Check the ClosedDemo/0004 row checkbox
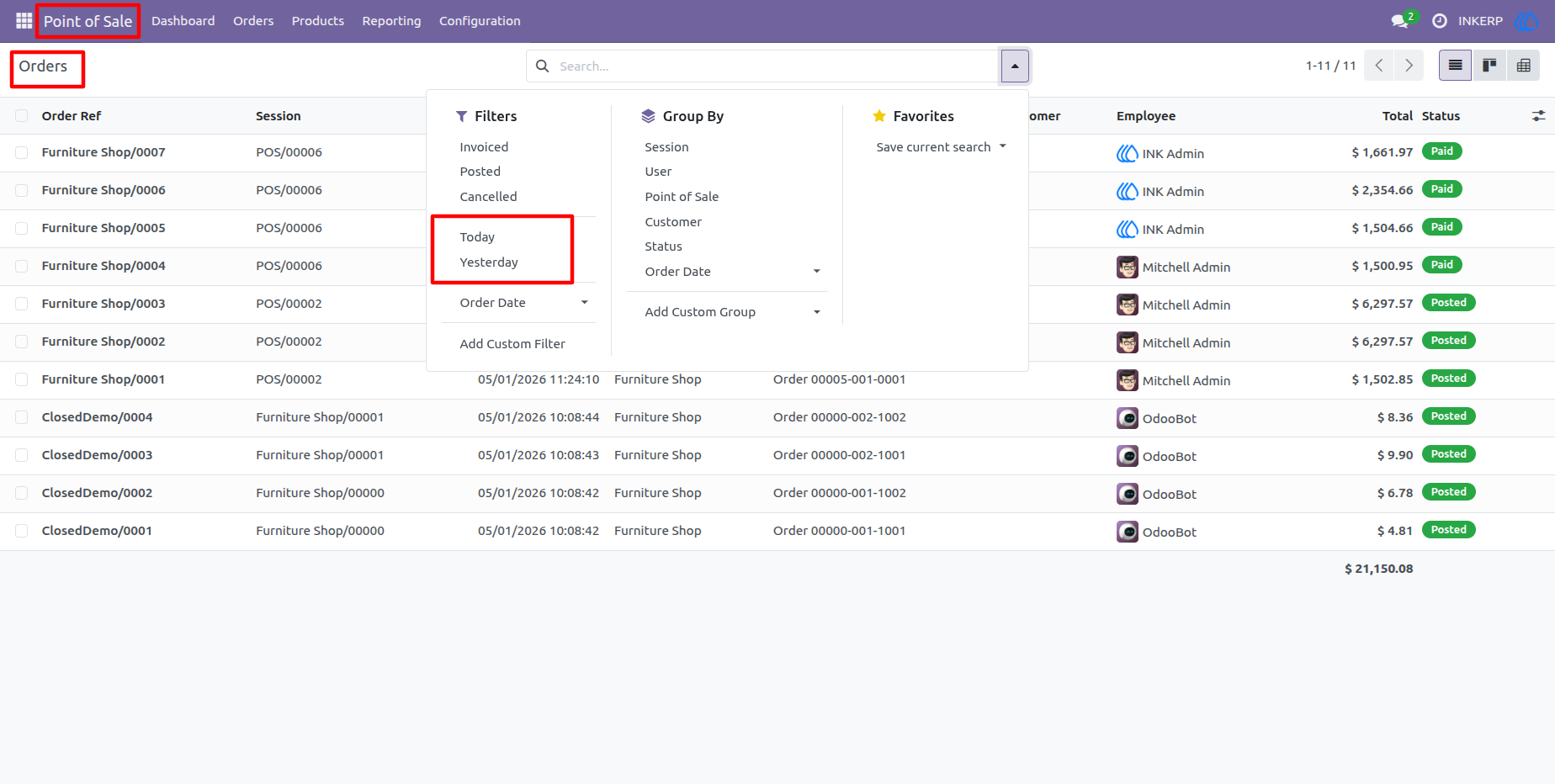This screenshot has height=784, width=1555. point(22,417)
